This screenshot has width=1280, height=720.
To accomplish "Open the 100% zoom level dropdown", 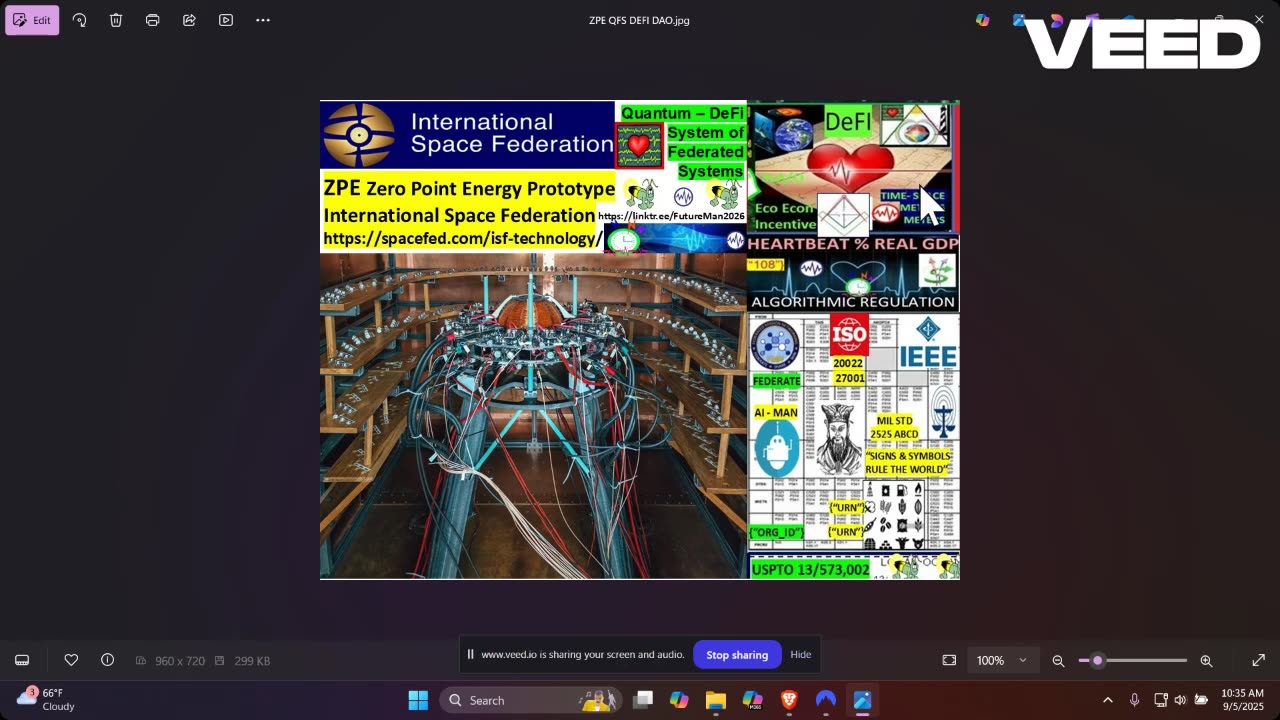I will 1002,660.
